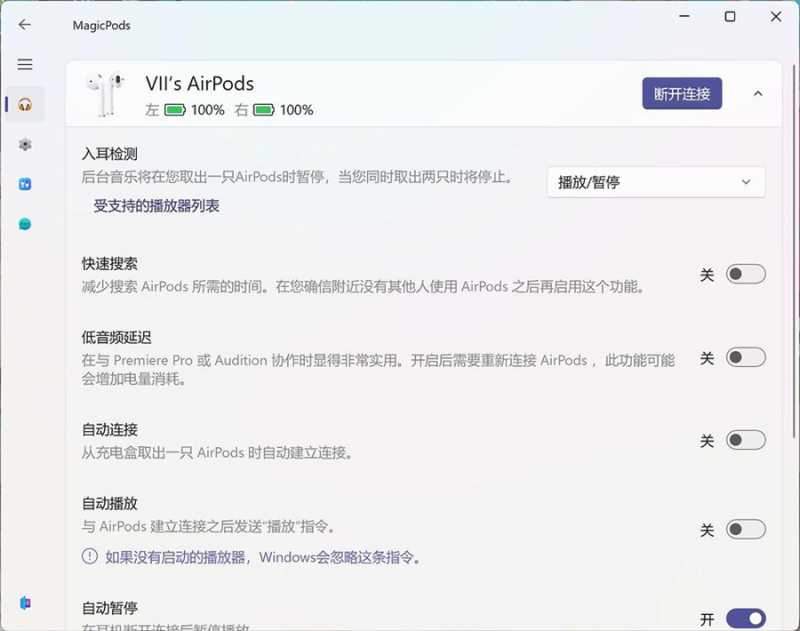Click the 断开连接 button

[681, 94]
